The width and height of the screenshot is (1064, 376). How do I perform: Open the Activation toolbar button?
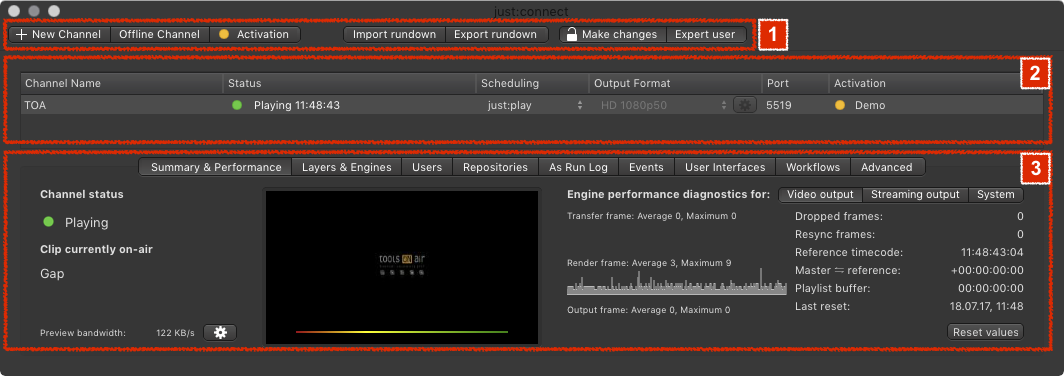click(x=254, y=35)
